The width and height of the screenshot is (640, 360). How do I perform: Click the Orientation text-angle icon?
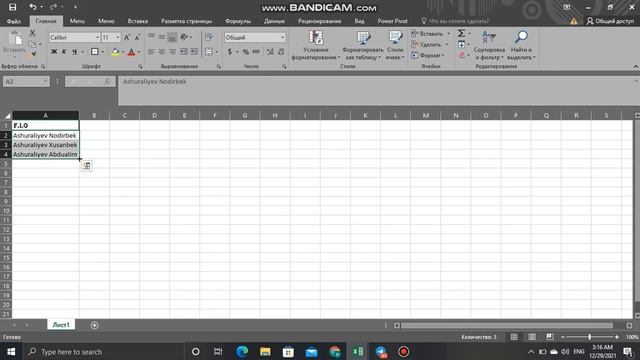[184, 37]
